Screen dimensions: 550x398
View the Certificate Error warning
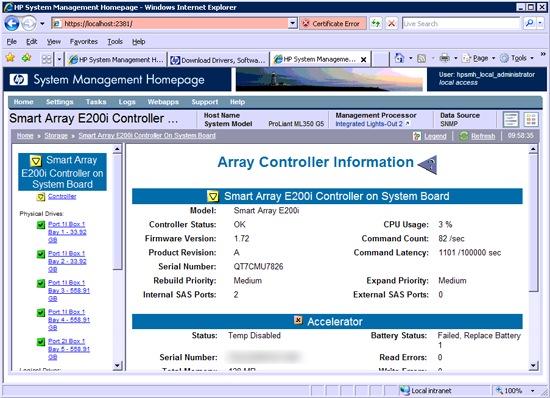pyautogui.click(x=332, y=23)
